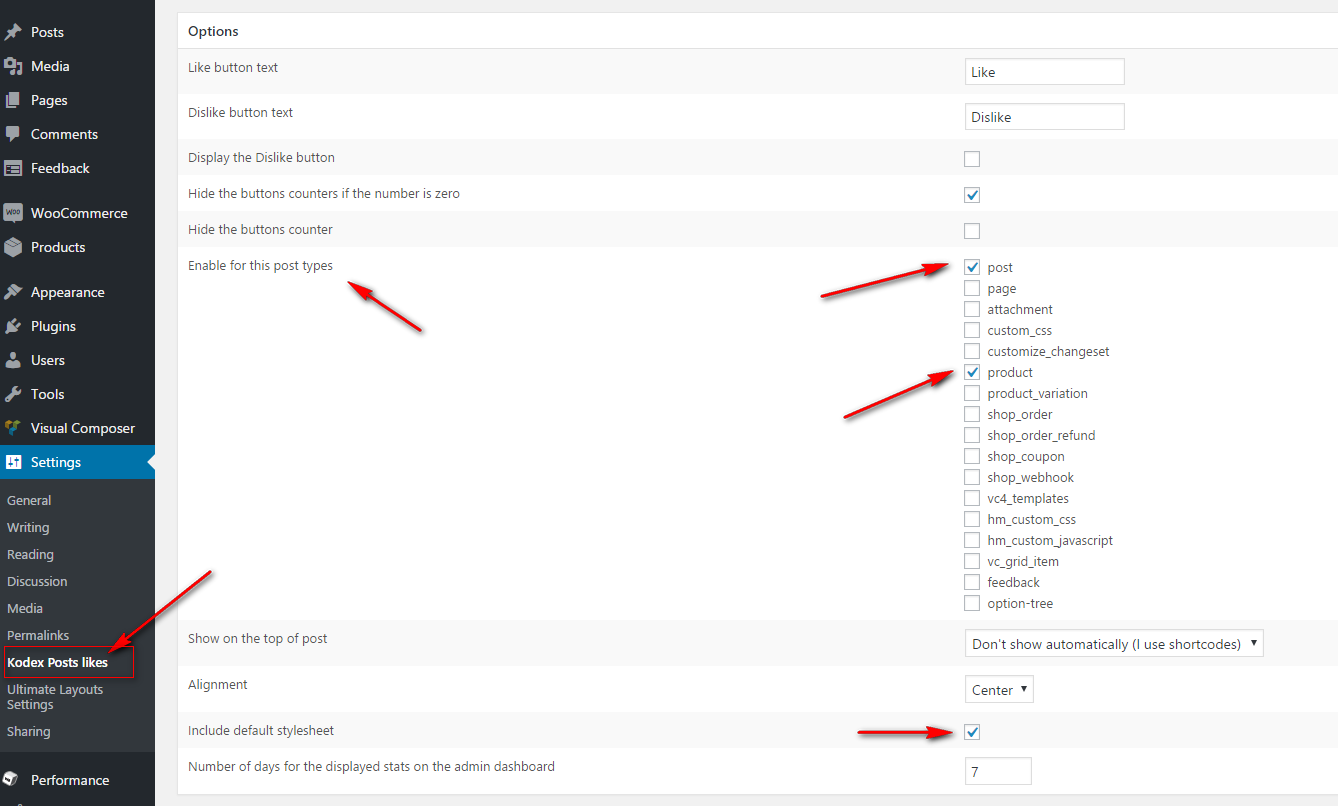Screen dimensions: 1338x806
Task: Click the WooCommerce icon in sidebar
Action: tap(13, 213)
